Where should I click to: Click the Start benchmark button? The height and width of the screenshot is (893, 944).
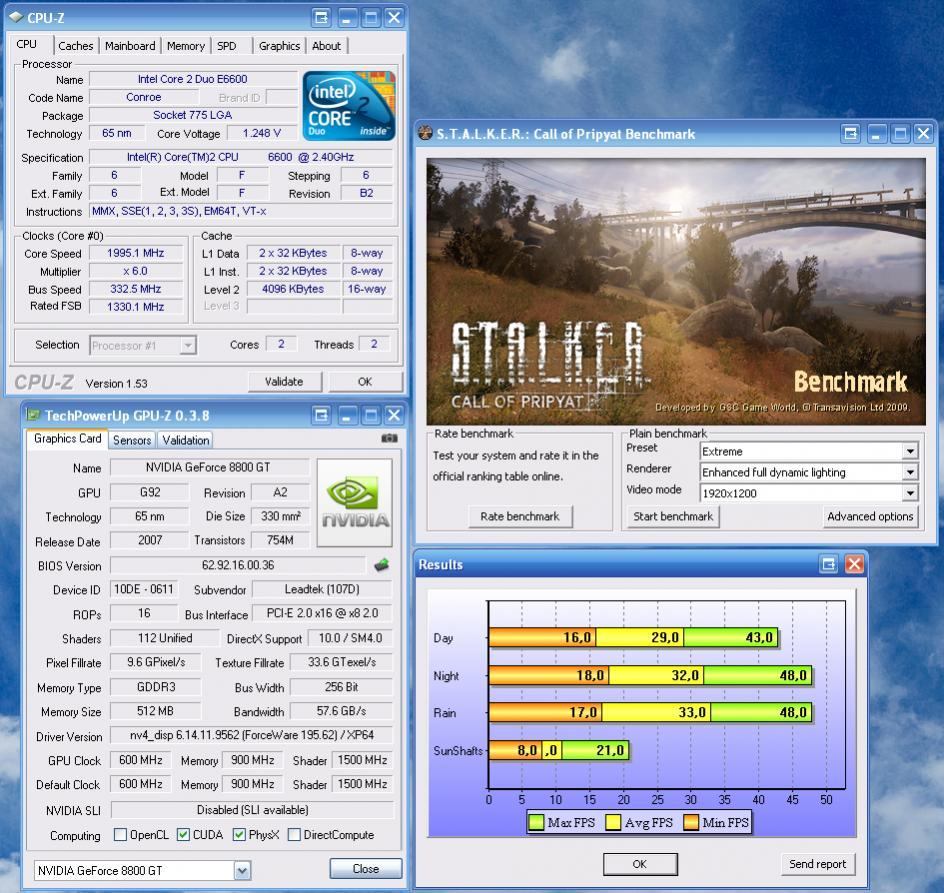coord(673,516)
